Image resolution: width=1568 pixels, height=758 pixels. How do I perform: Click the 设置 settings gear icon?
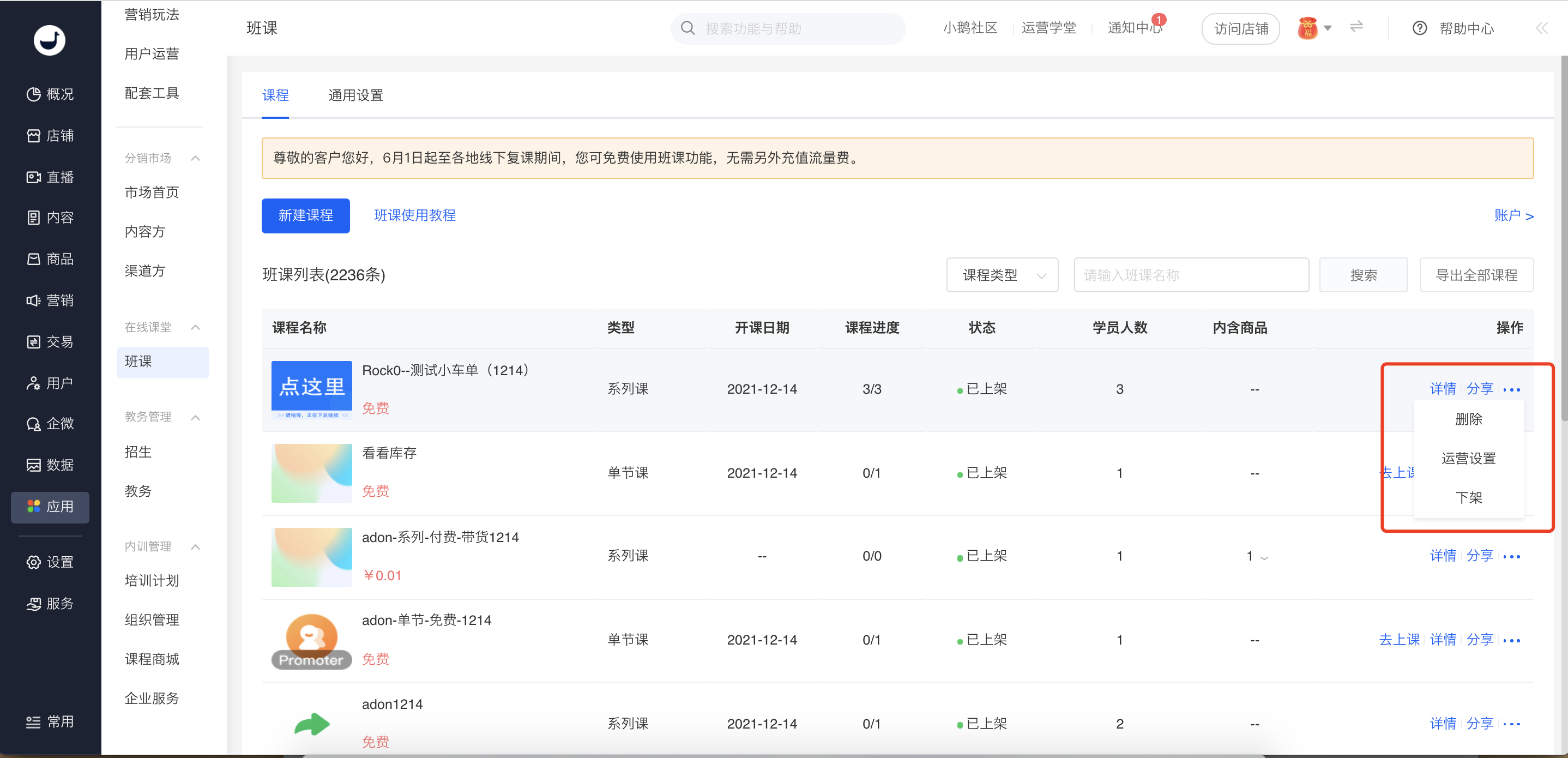point(33,562)
